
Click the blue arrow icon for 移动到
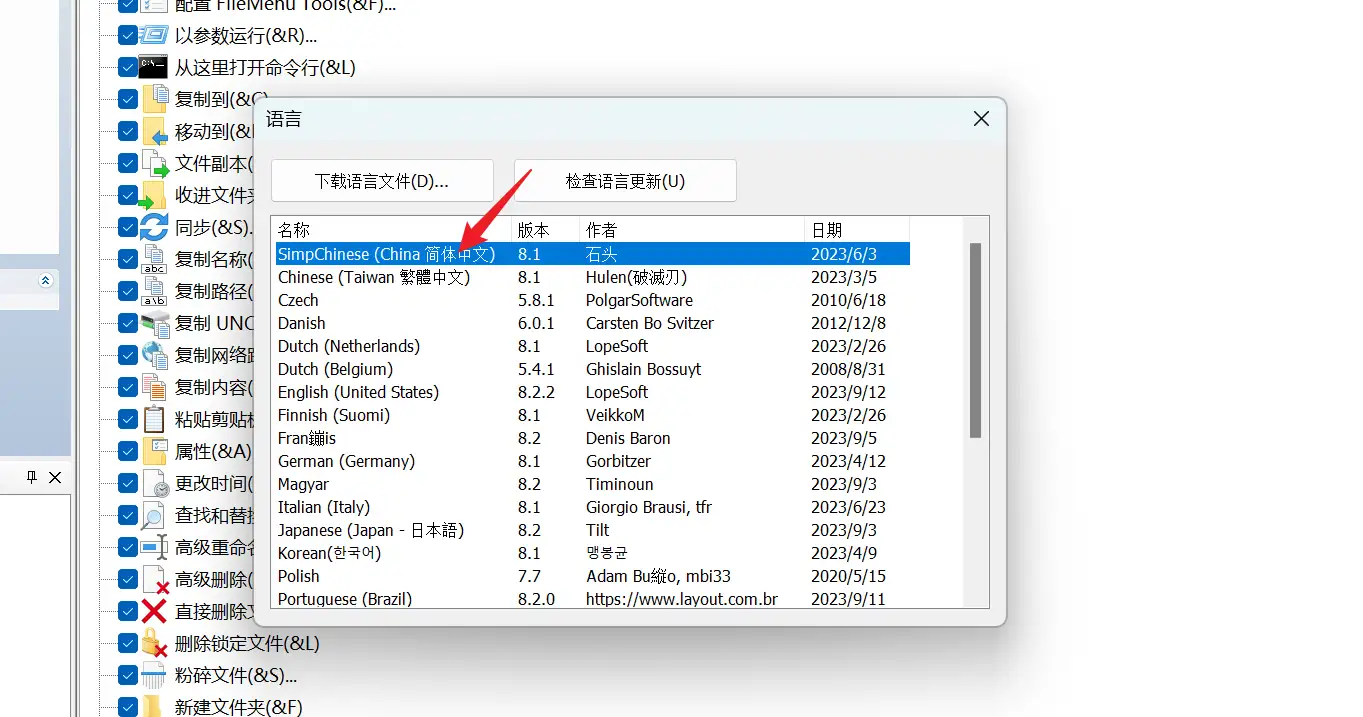(153, 130)
